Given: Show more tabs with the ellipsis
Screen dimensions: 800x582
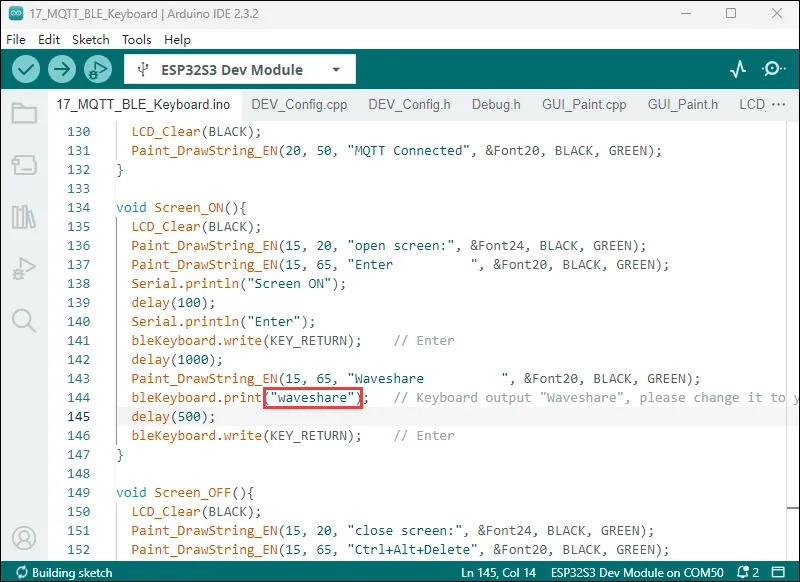Looking at the screenshot, I should click(x=778, y=104).
